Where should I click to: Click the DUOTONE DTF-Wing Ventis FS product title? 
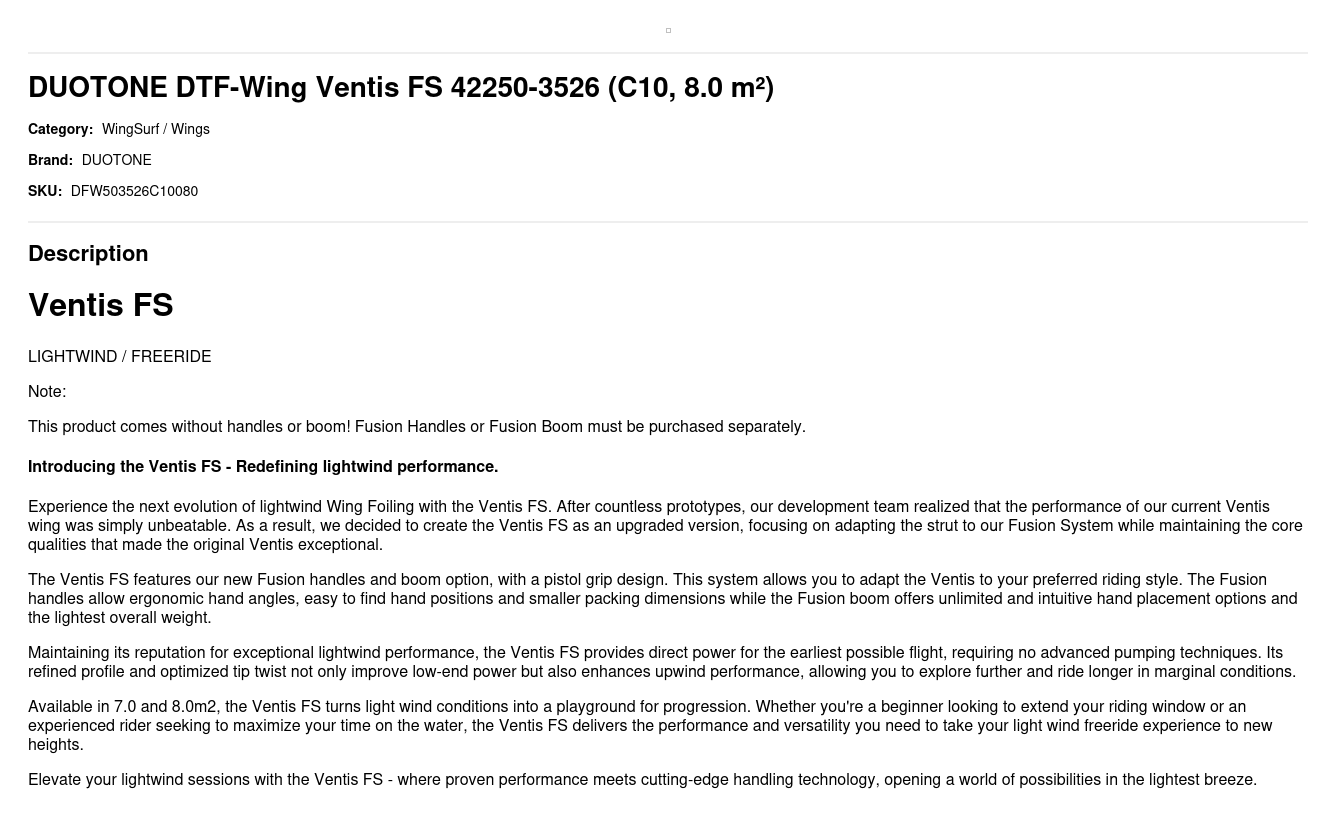click(400, 88)
